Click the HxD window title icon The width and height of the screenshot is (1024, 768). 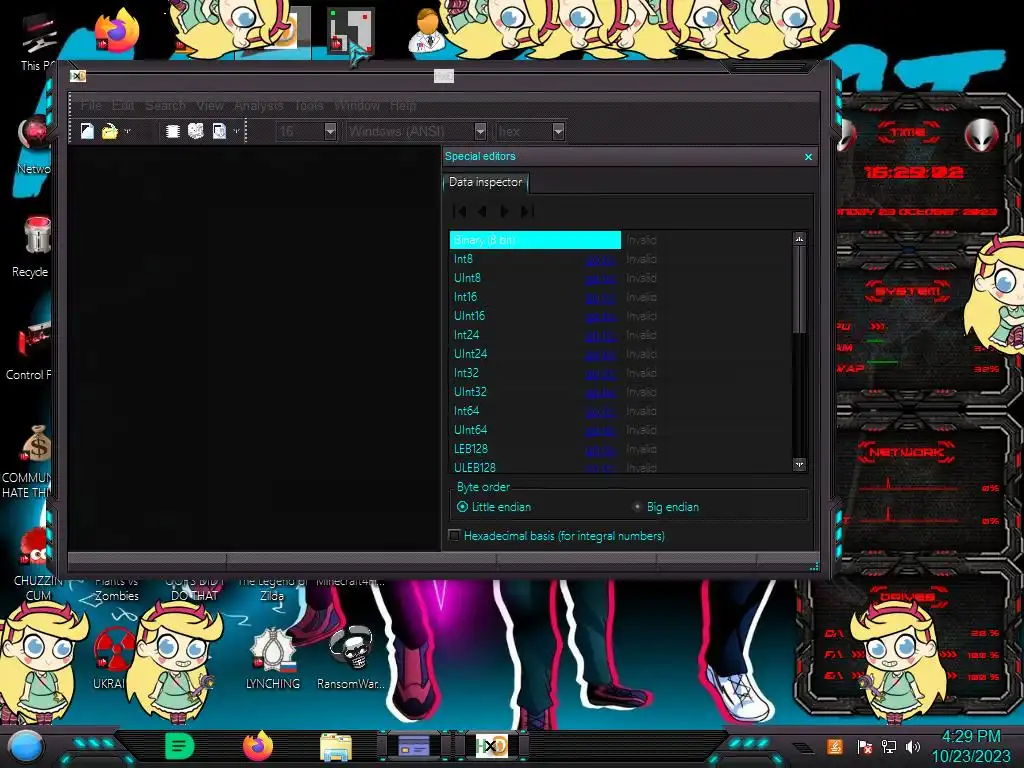point(78,76)
